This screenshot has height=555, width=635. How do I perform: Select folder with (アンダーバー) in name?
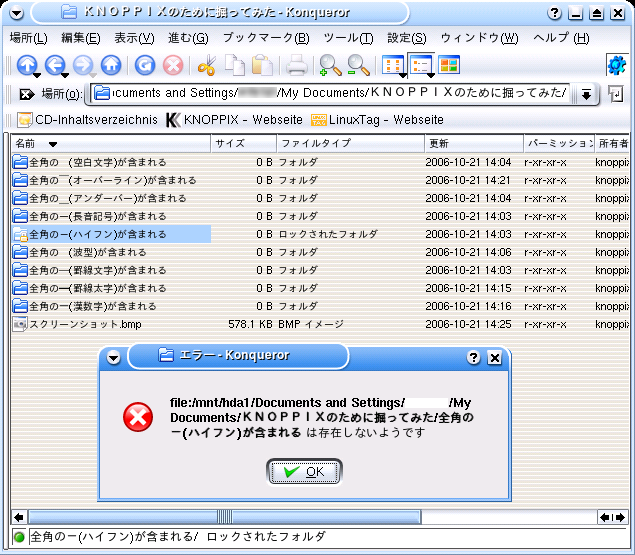[x=100, y=199]
